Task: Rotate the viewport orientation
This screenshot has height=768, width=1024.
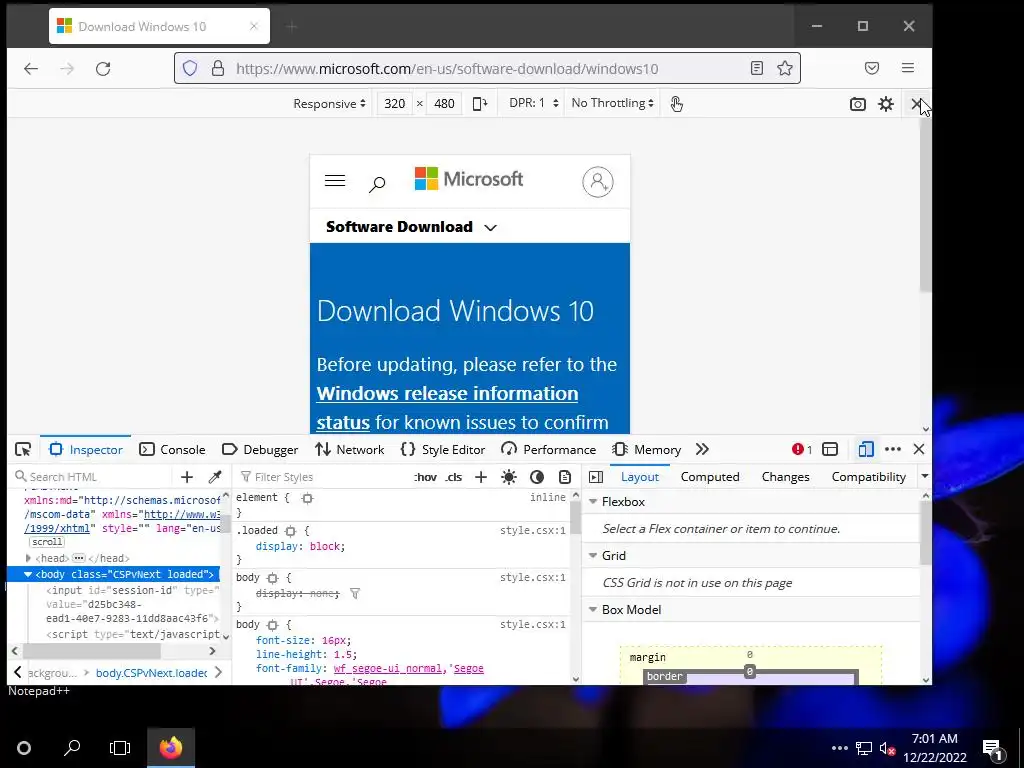Action: coord(480,103)
